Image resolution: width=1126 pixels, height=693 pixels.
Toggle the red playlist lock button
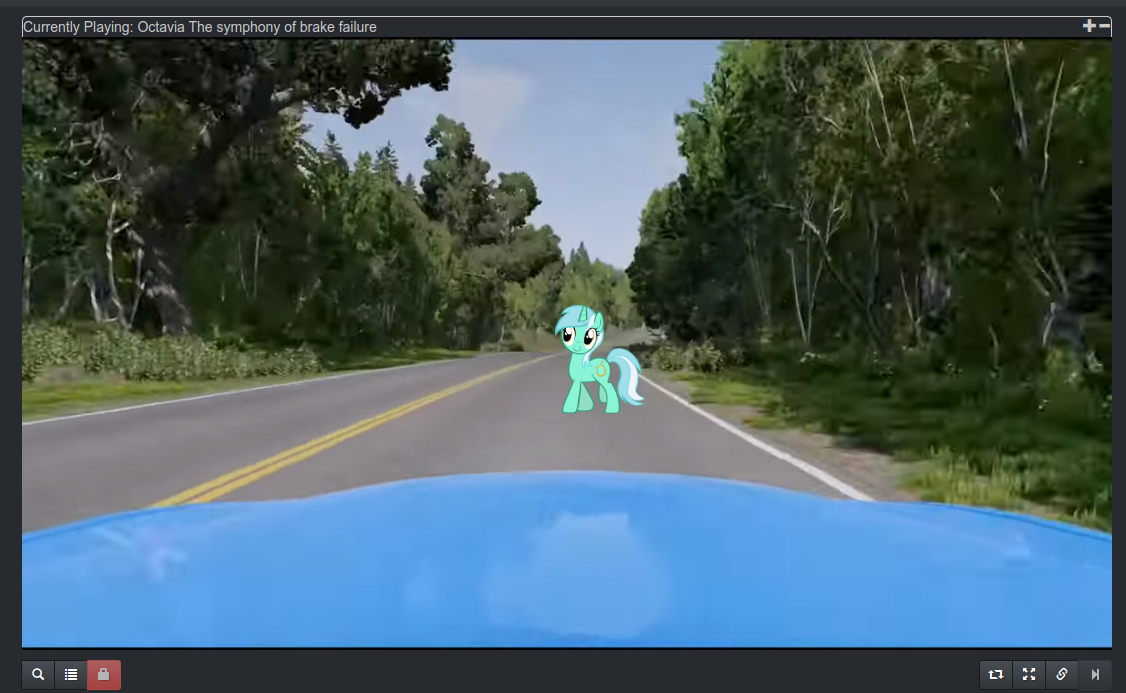coord(104,675)
